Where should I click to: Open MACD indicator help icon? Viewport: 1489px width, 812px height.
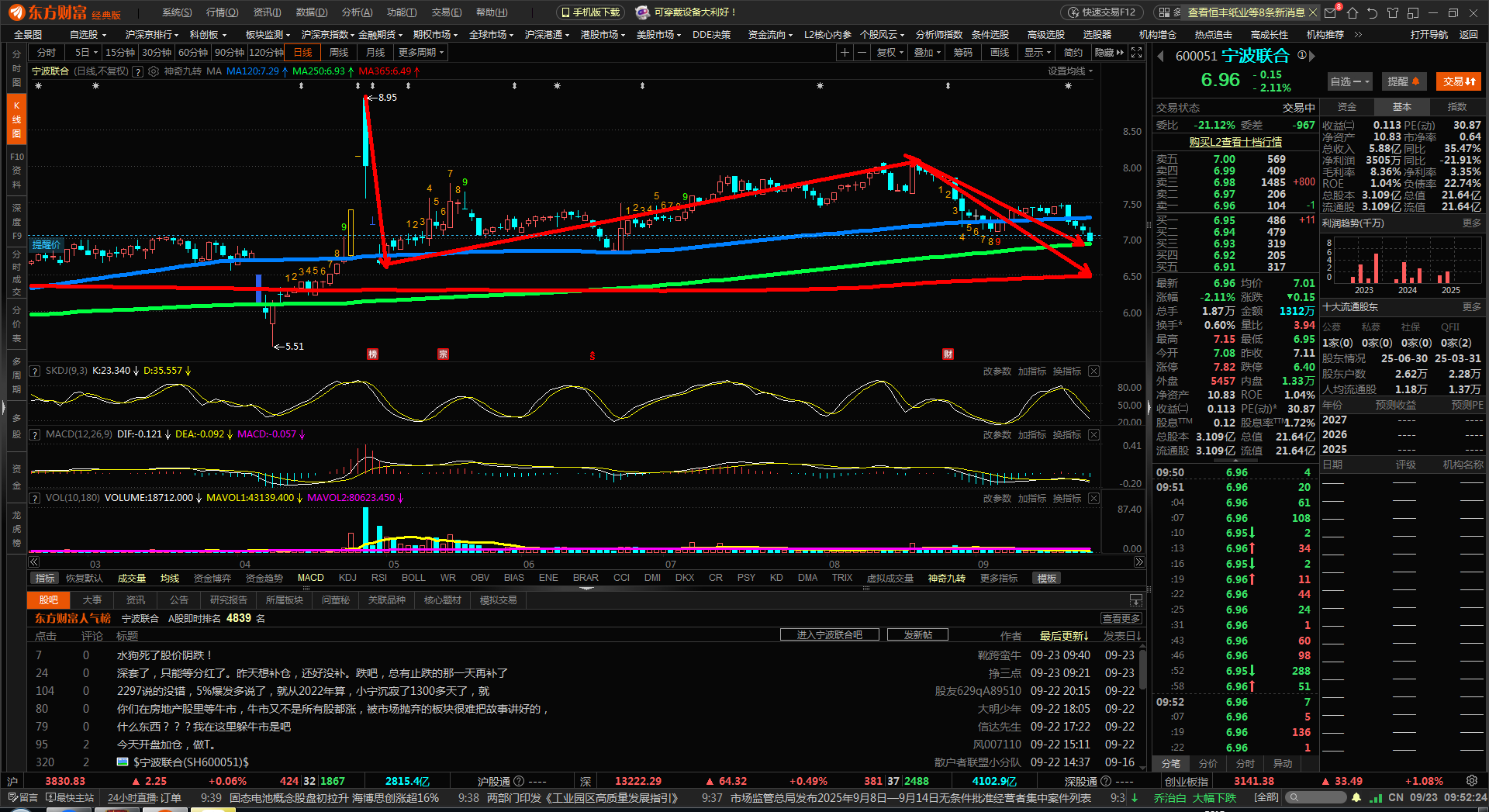pos(35,435)
